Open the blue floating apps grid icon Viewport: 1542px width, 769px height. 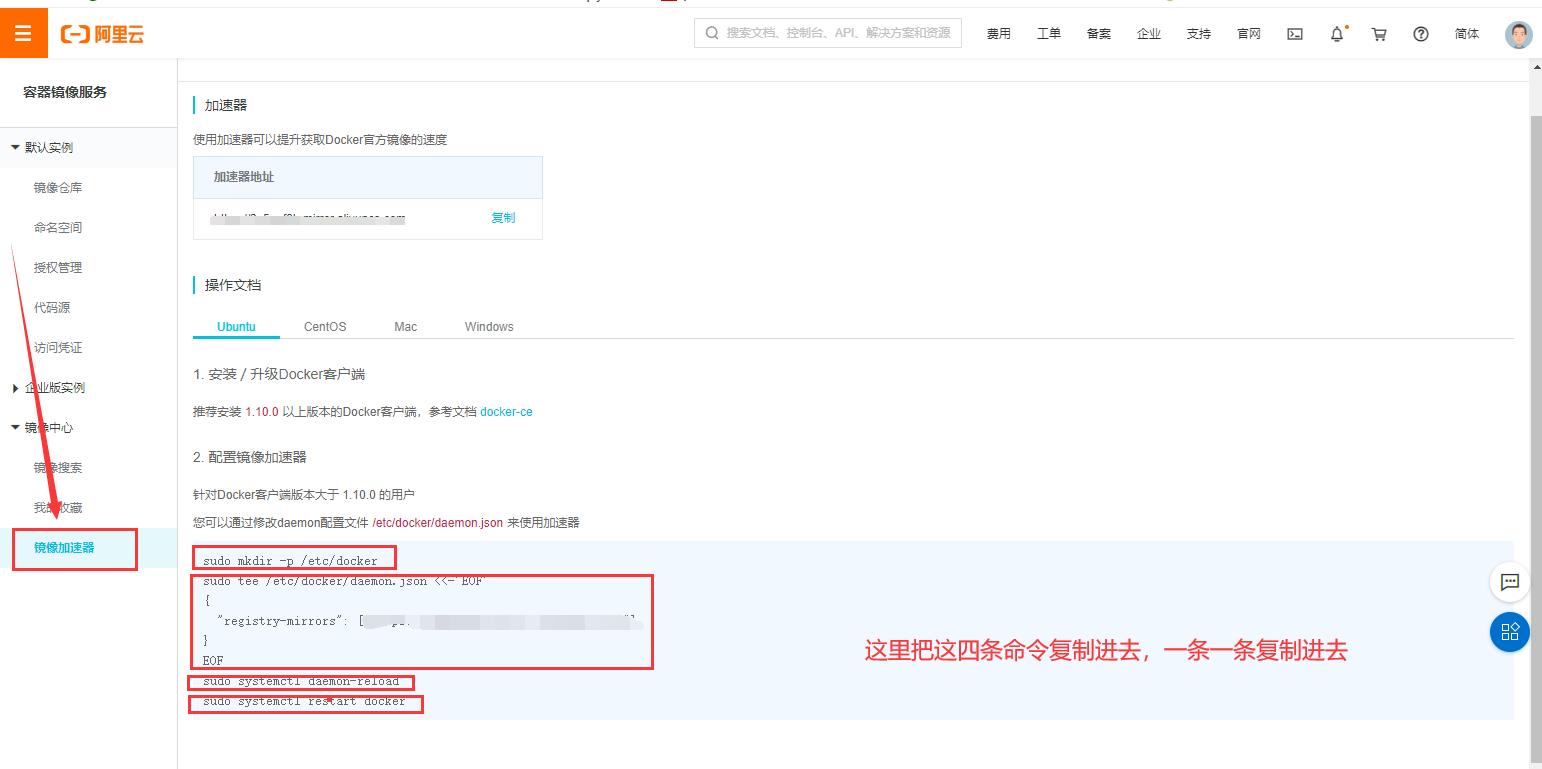pyautogui.click(x=1510, y=632)
